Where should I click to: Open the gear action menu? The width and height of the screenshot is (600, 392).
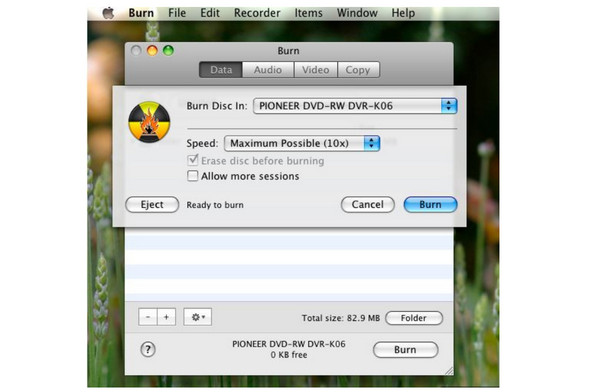[197, 317]
